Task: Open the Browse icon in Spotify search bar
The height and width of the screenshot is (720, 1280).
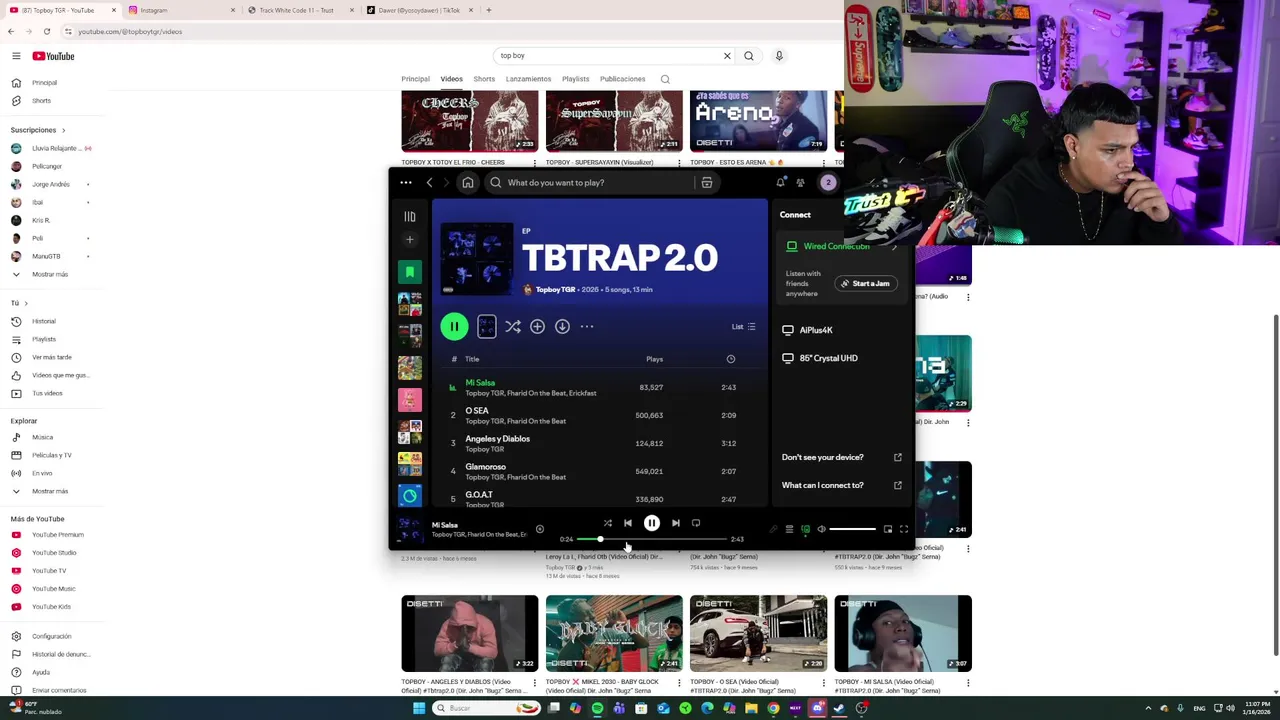Action: (707, 182)
